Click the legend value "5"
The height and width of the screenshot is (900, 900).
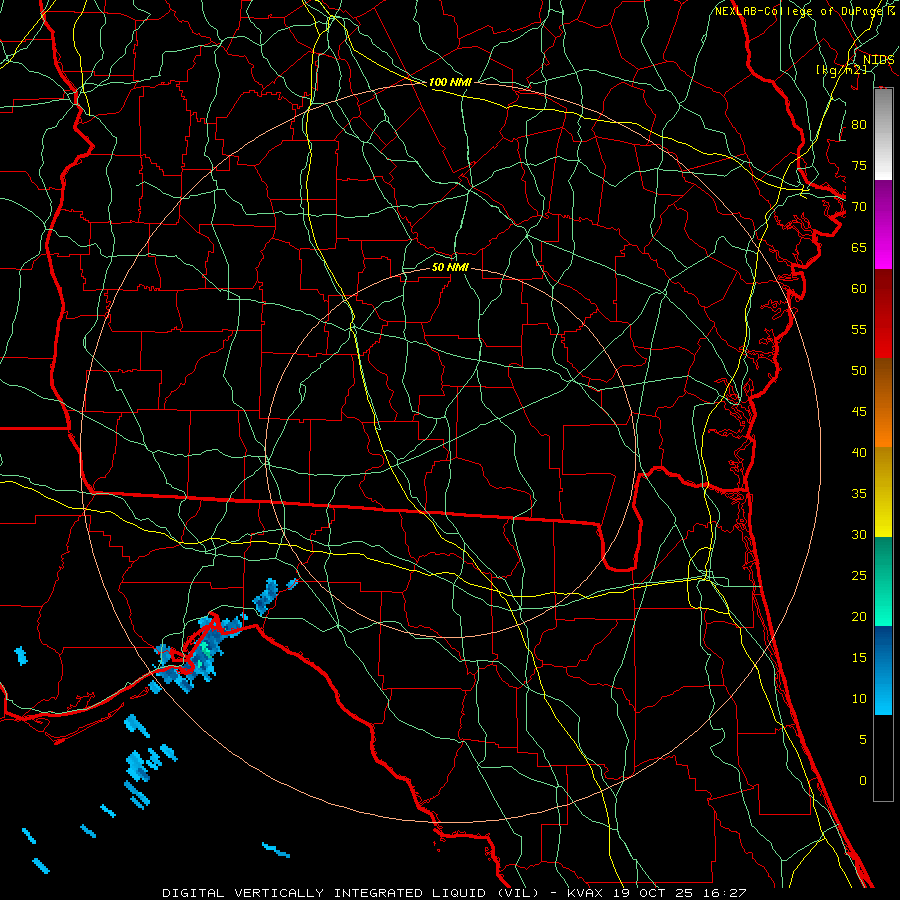click(863, 739)
